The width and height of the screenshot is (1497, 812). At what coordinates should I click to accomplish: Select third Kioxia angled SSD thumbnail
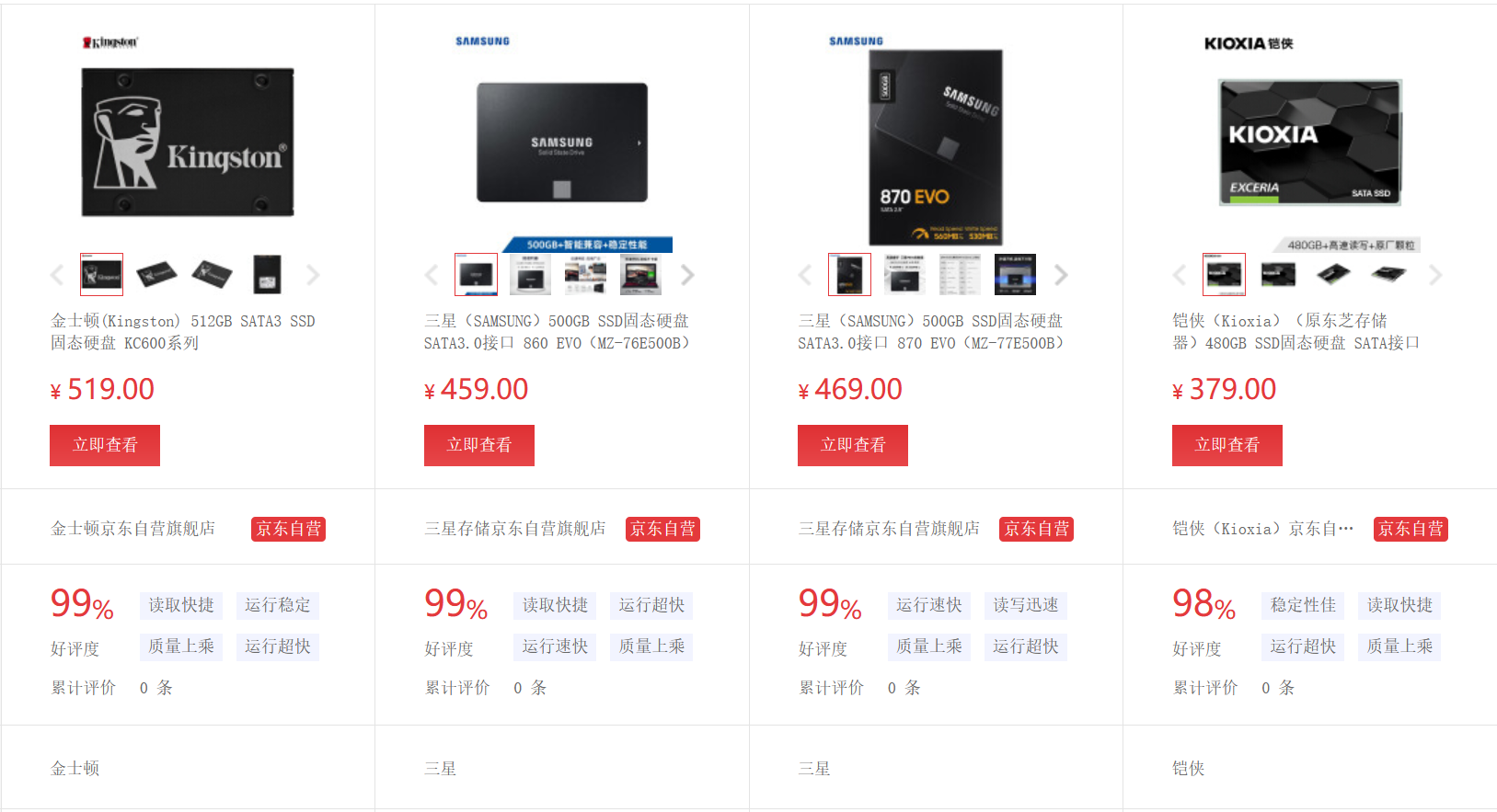(1334, 274)
